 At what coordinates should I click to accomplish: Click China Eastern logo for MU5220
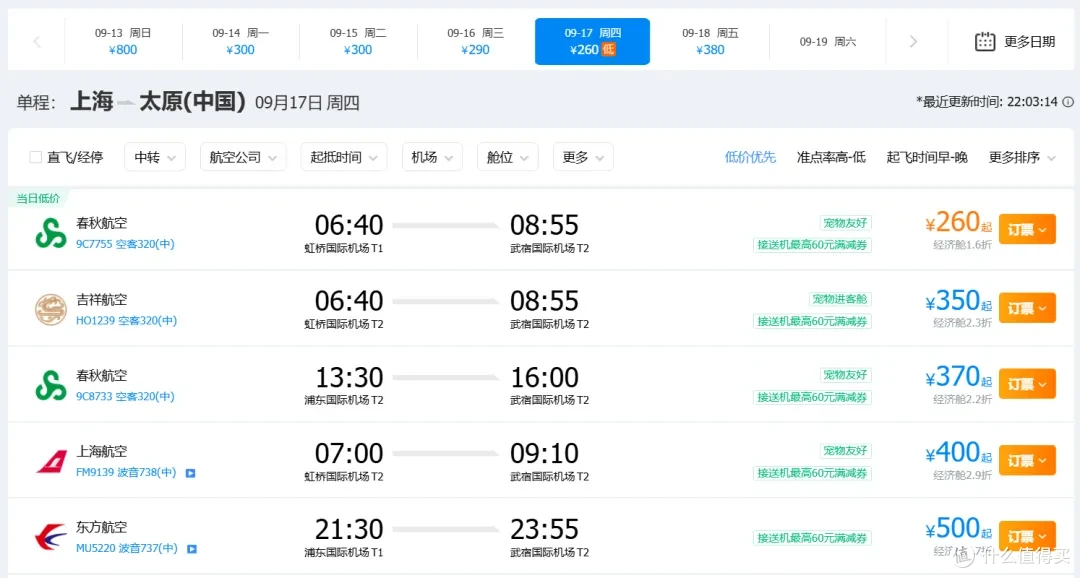51,537
